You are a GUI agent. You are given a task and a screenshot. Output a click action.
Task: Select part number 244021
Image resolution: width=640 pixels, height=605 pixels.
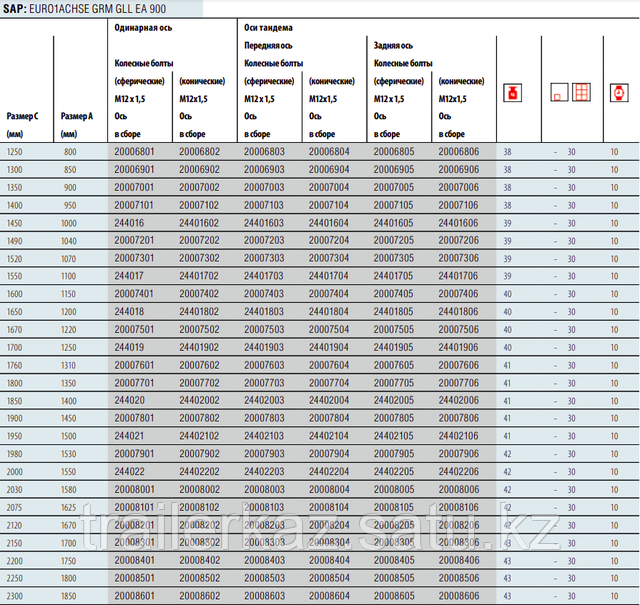click(x=129, y=436)
